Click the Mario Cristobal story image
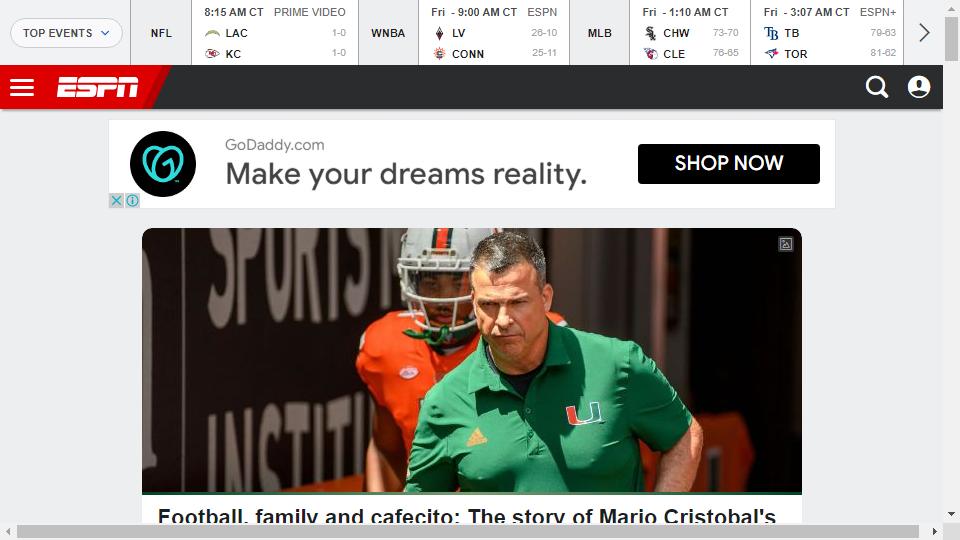Image resolution: width=960 pixels, height=540 pixels. [471, 361]
